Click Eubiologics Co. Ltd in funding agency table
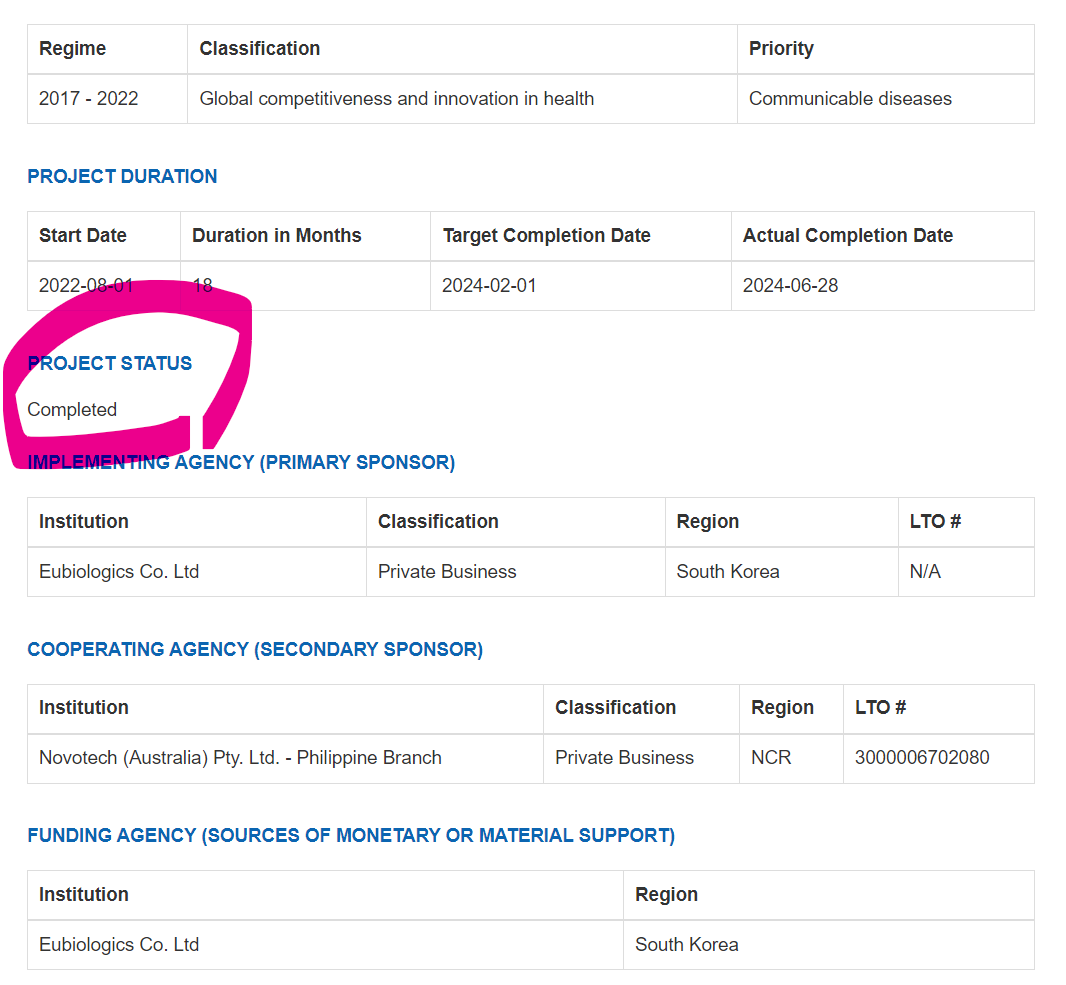This screenshot has height=985, width=1066. (119, 944)
